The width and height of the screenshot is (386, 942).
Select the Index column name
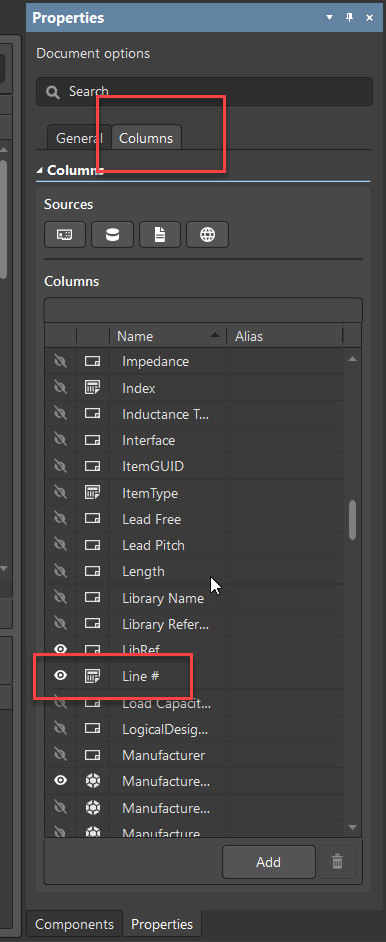(x=139, y=388)
